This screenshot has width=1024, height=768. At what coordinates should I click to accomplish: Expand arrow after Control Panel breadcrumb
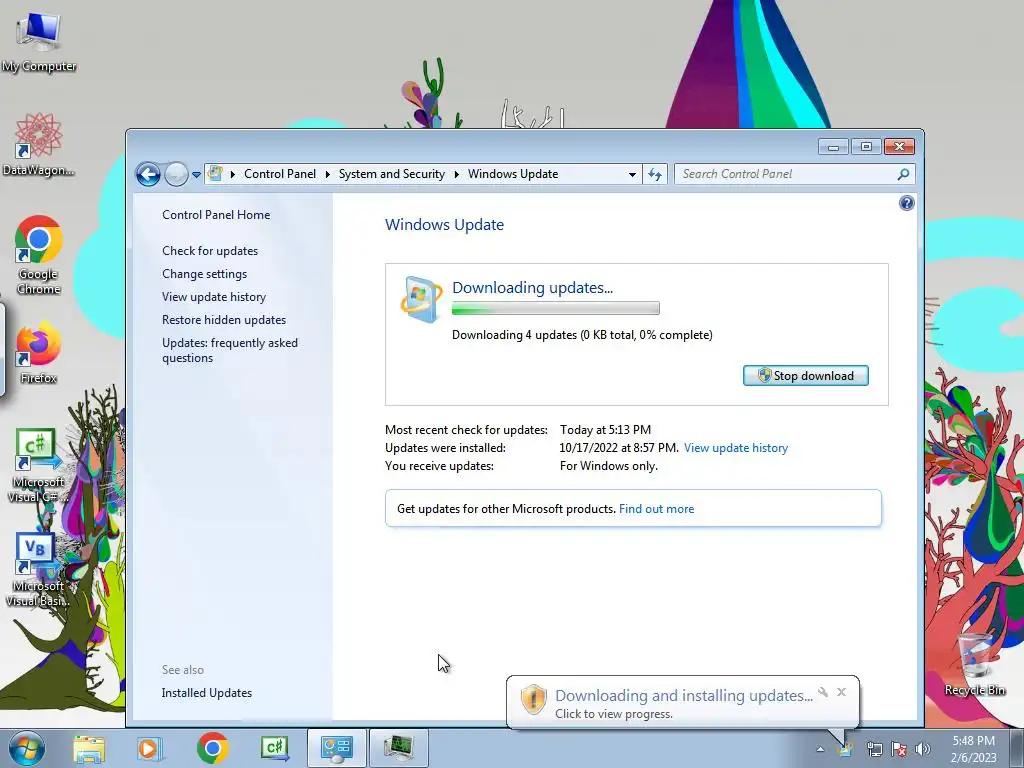pos(327,174)
